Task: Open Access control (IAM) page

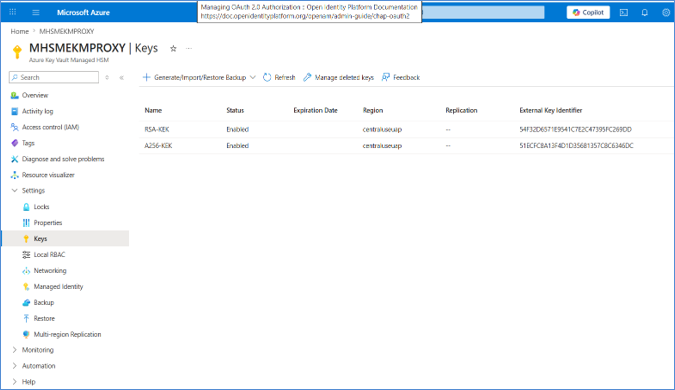Action: [x=50, y=127]
